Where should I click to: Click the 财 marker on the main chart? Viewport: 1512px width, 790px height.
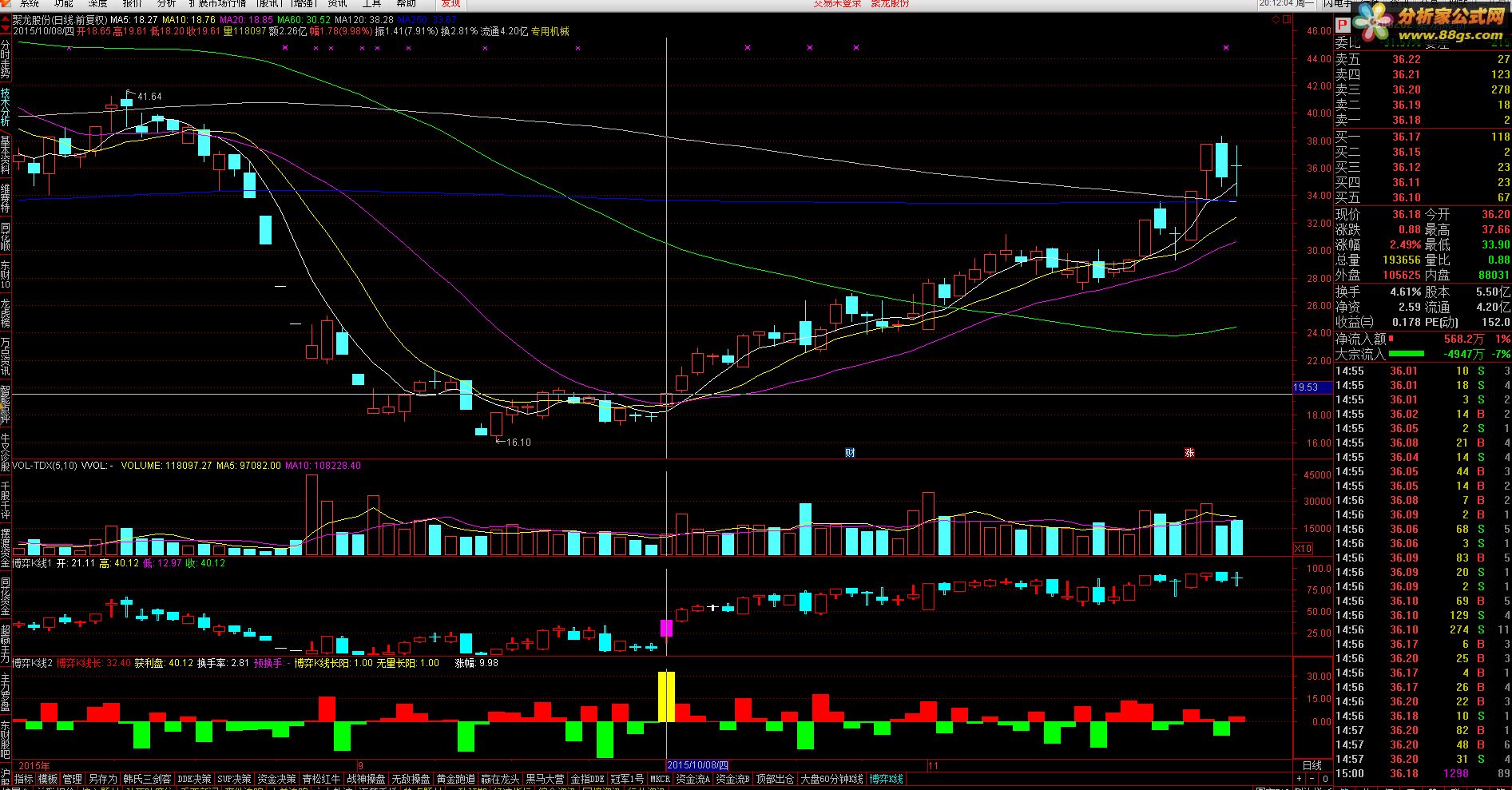pyautogui.click(x=850, y=452)
